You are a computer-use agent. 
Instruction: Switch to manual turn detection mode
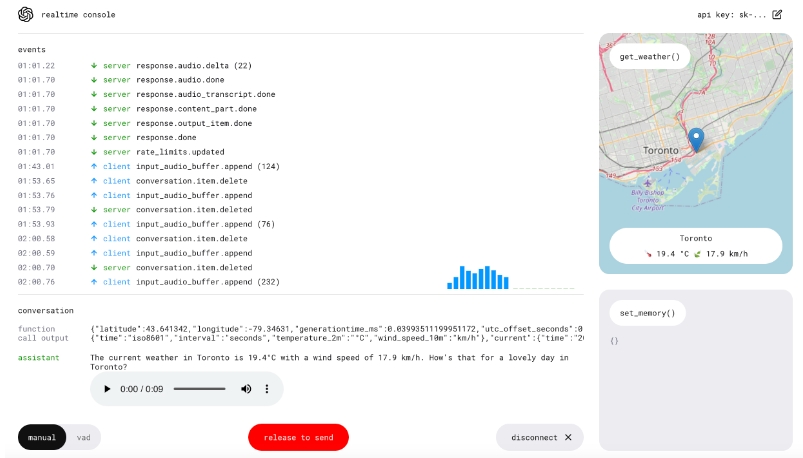point(42,437)
